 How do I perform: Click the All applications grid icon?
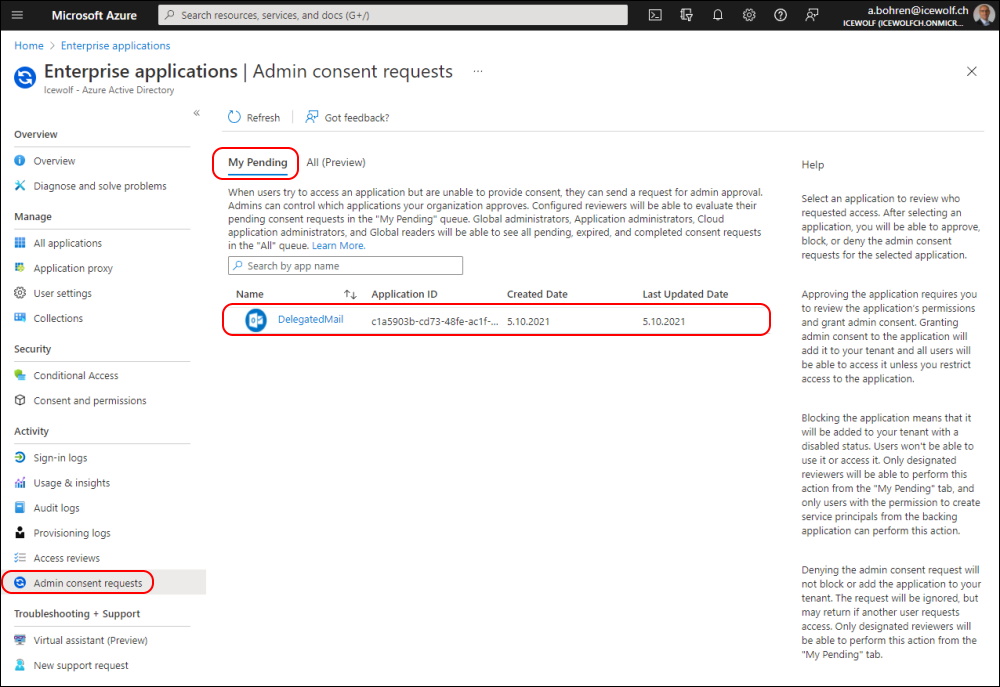click(x=20, y=243)
